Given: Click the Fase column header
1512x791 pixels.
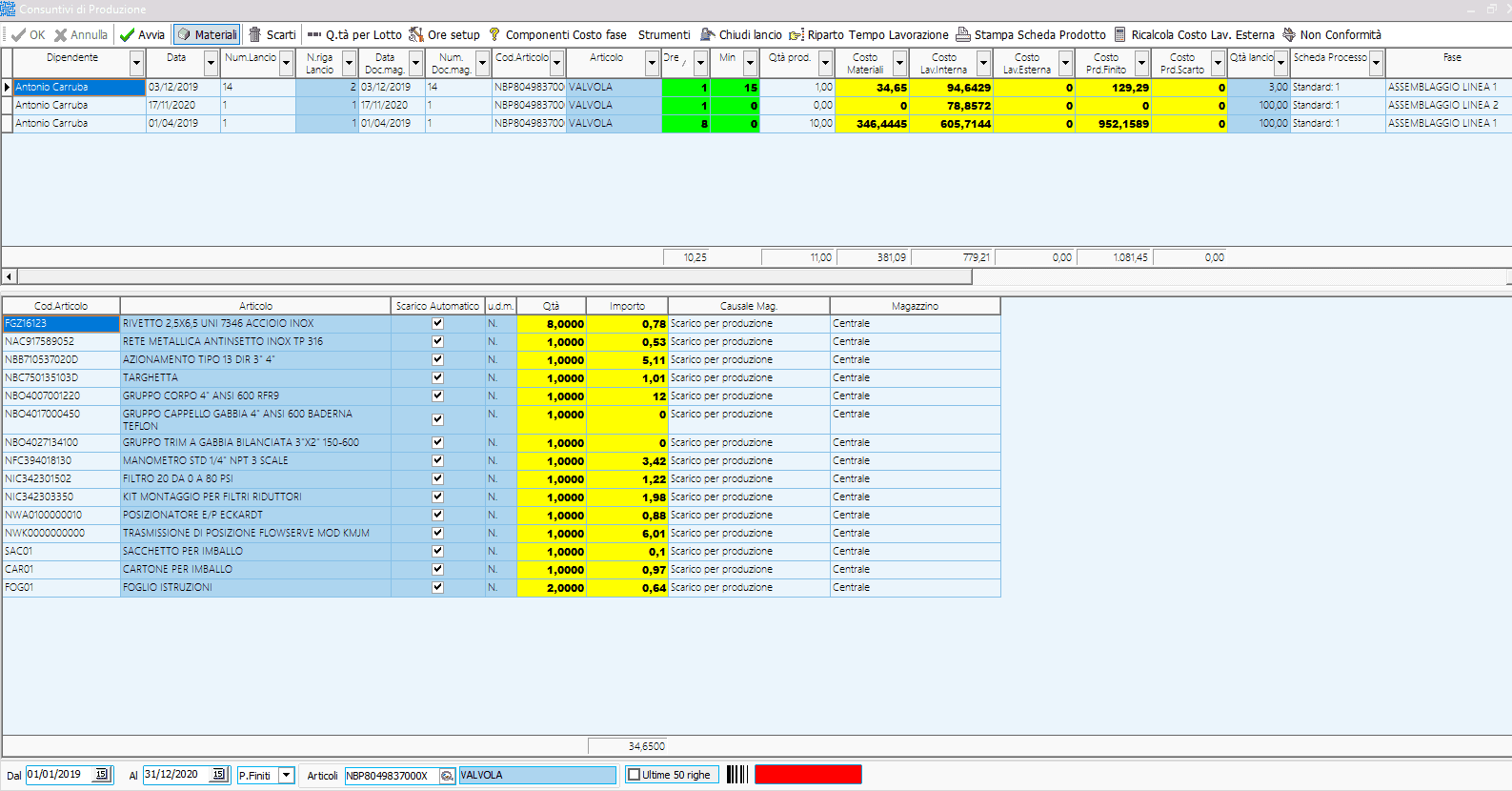Looking at the screenshot, I should pos(1452,63).
